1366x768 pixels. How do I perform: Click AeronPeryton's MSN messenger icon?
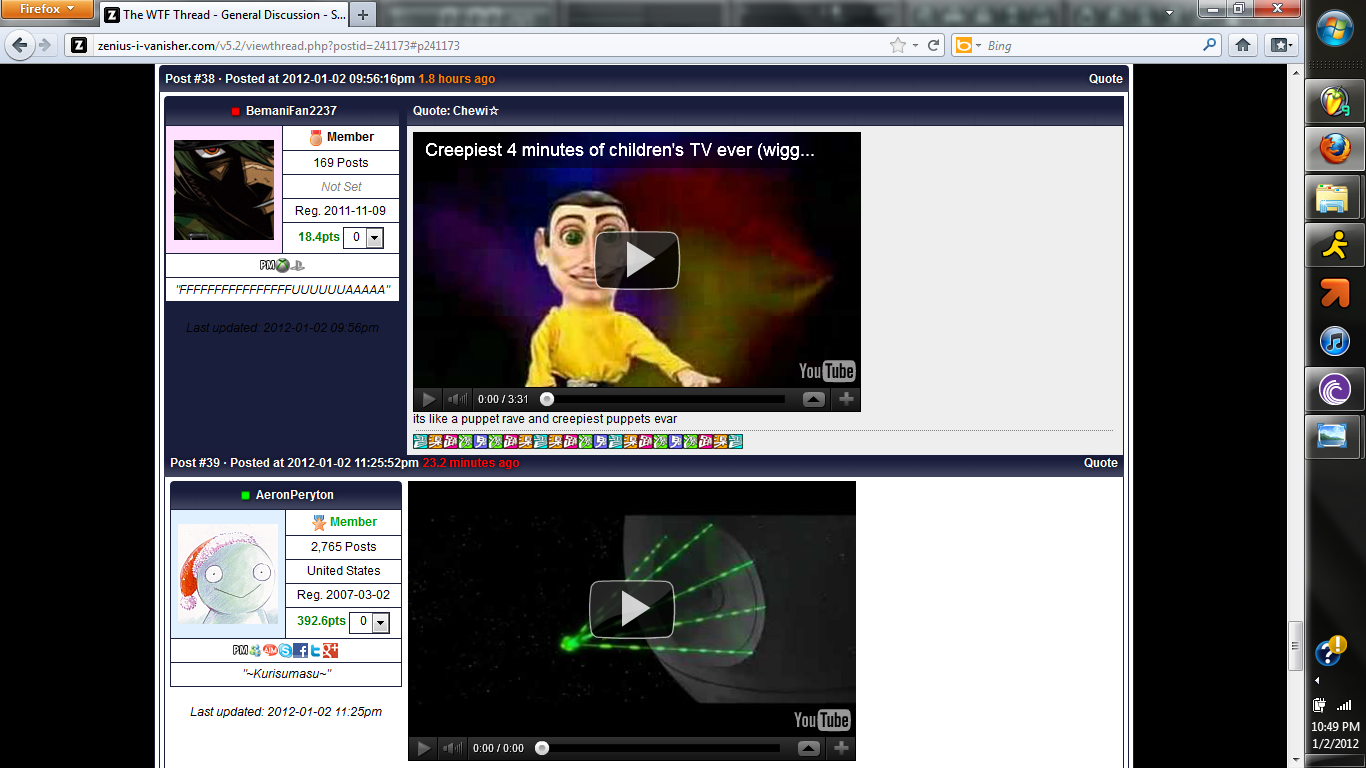click(x=255, y=650)
